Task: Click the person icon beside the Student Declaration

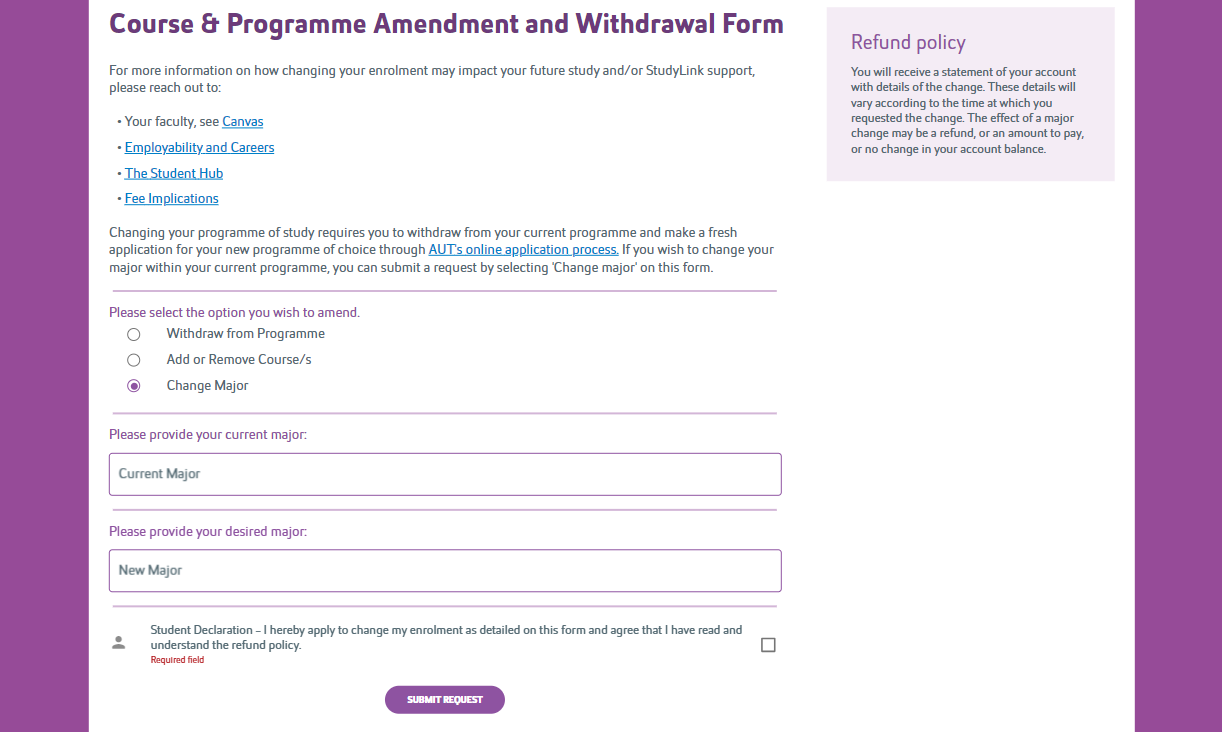Action: [118, 643]
